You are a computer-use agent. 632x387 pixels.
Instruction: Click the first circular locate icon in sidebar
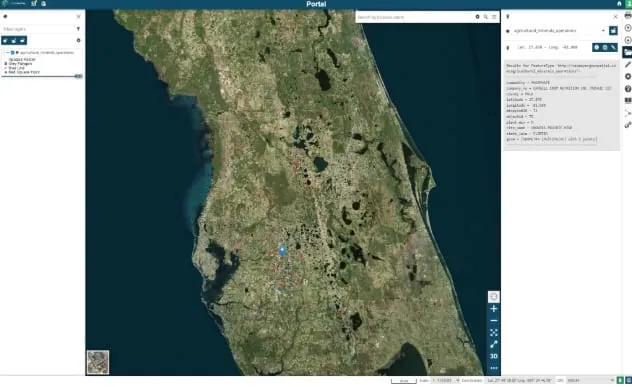pyautogui.click(x=628, y=28)
